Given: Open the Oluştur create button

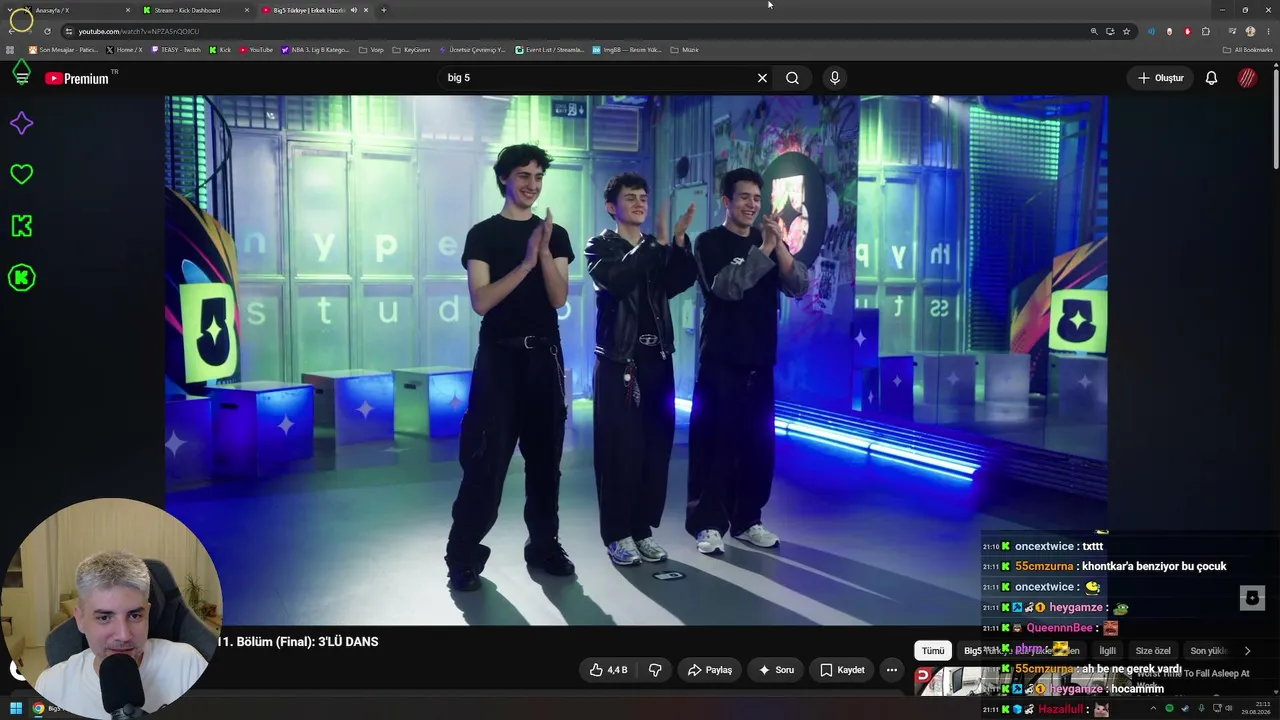Looking at the screenshot, I should pyautogui.click(x=1160, y=78).
